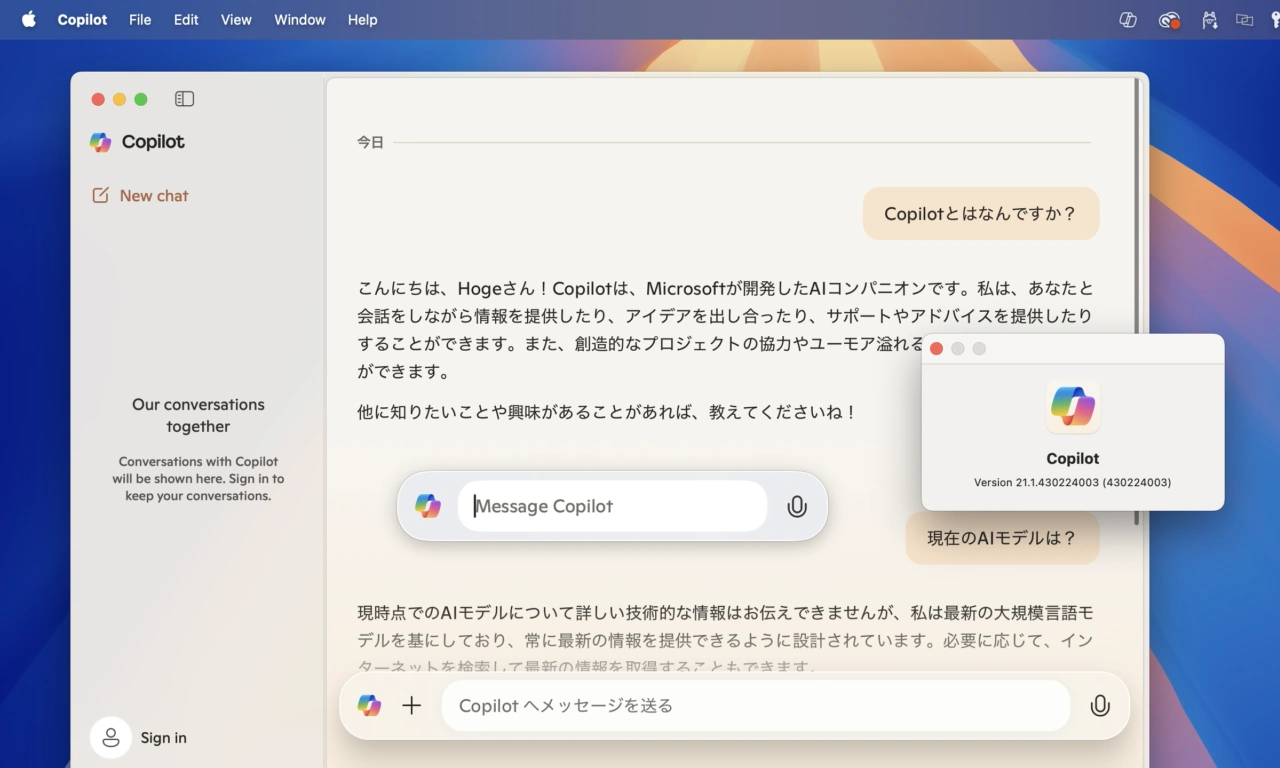
Task: Click the plus icon to add an attachment
Action: pos(411,706)
